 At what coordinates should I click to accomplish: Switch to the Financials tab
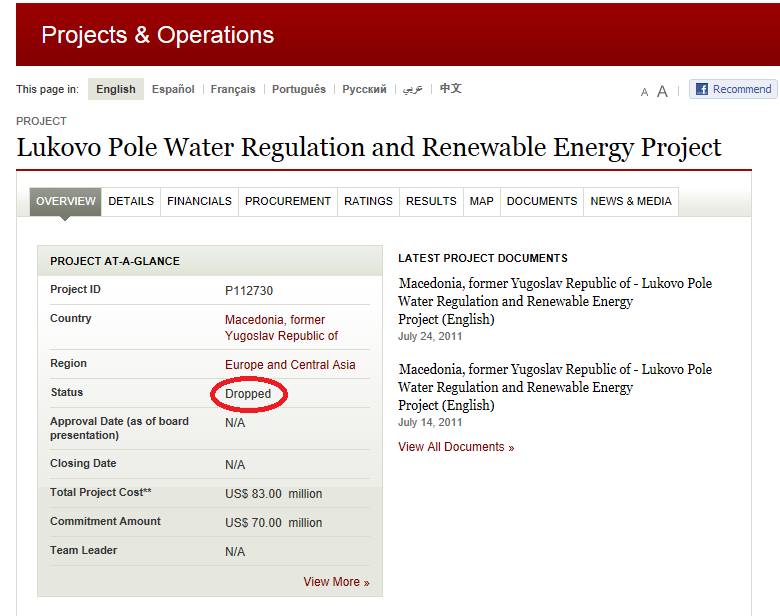tap(199, 201)
